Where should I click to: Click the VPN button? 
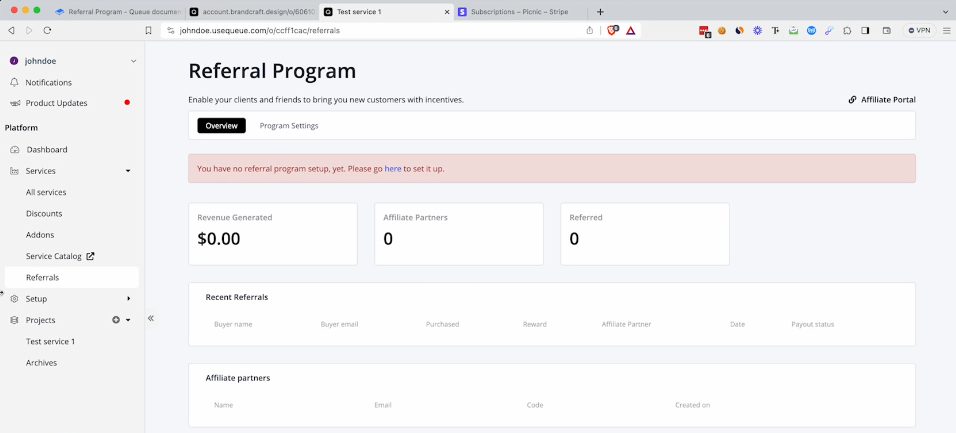(919, 30)
